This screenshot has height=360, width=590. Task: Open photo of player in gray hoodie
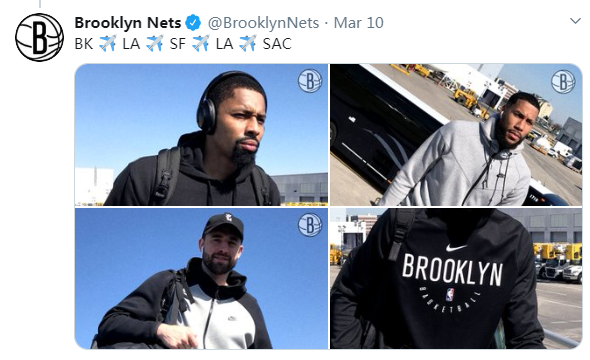pyautogui.click(x=456, y=135)
